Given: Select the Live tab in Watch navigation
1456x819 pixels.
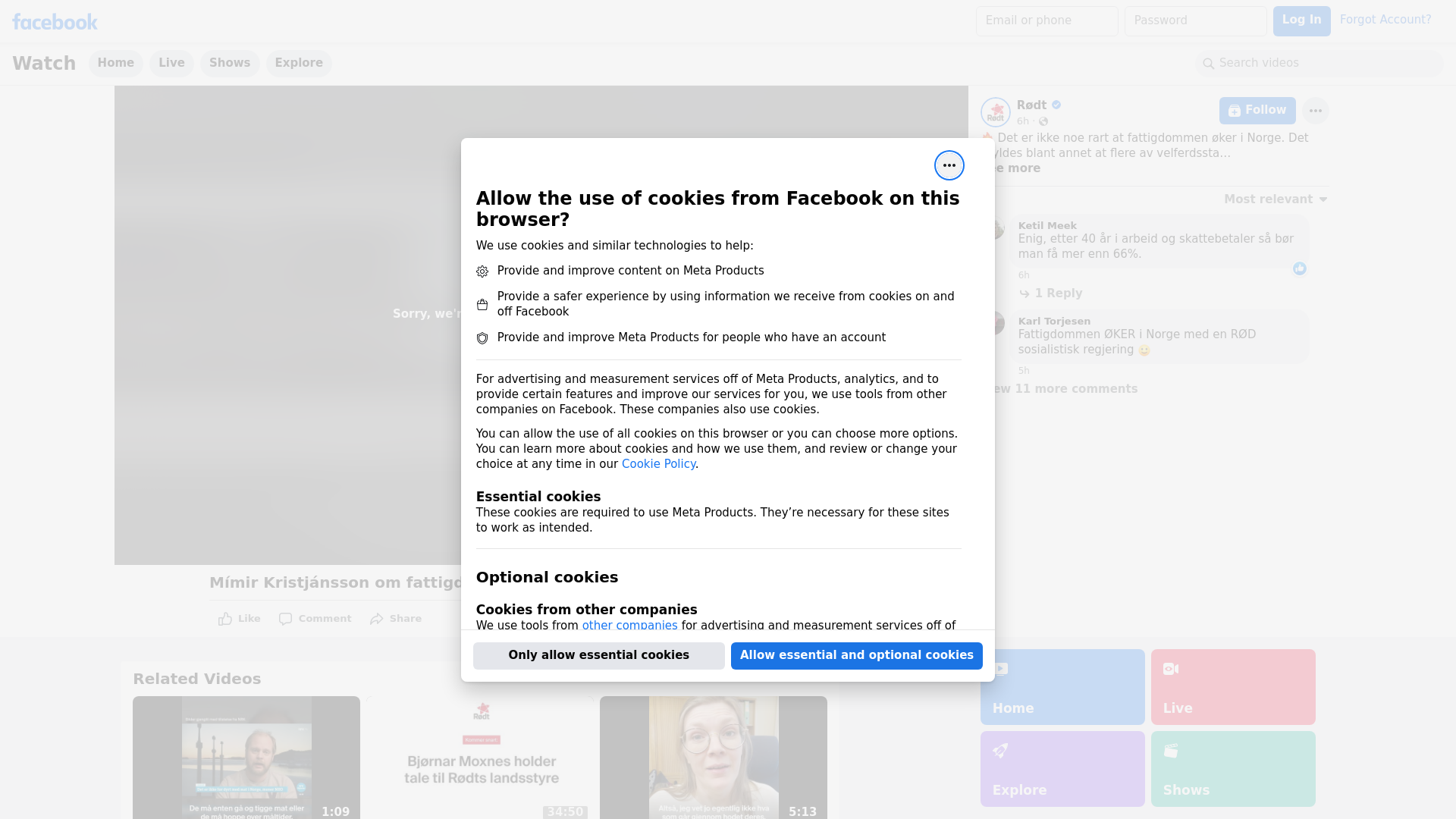Looking at the screenshot, I should (171, 63).
